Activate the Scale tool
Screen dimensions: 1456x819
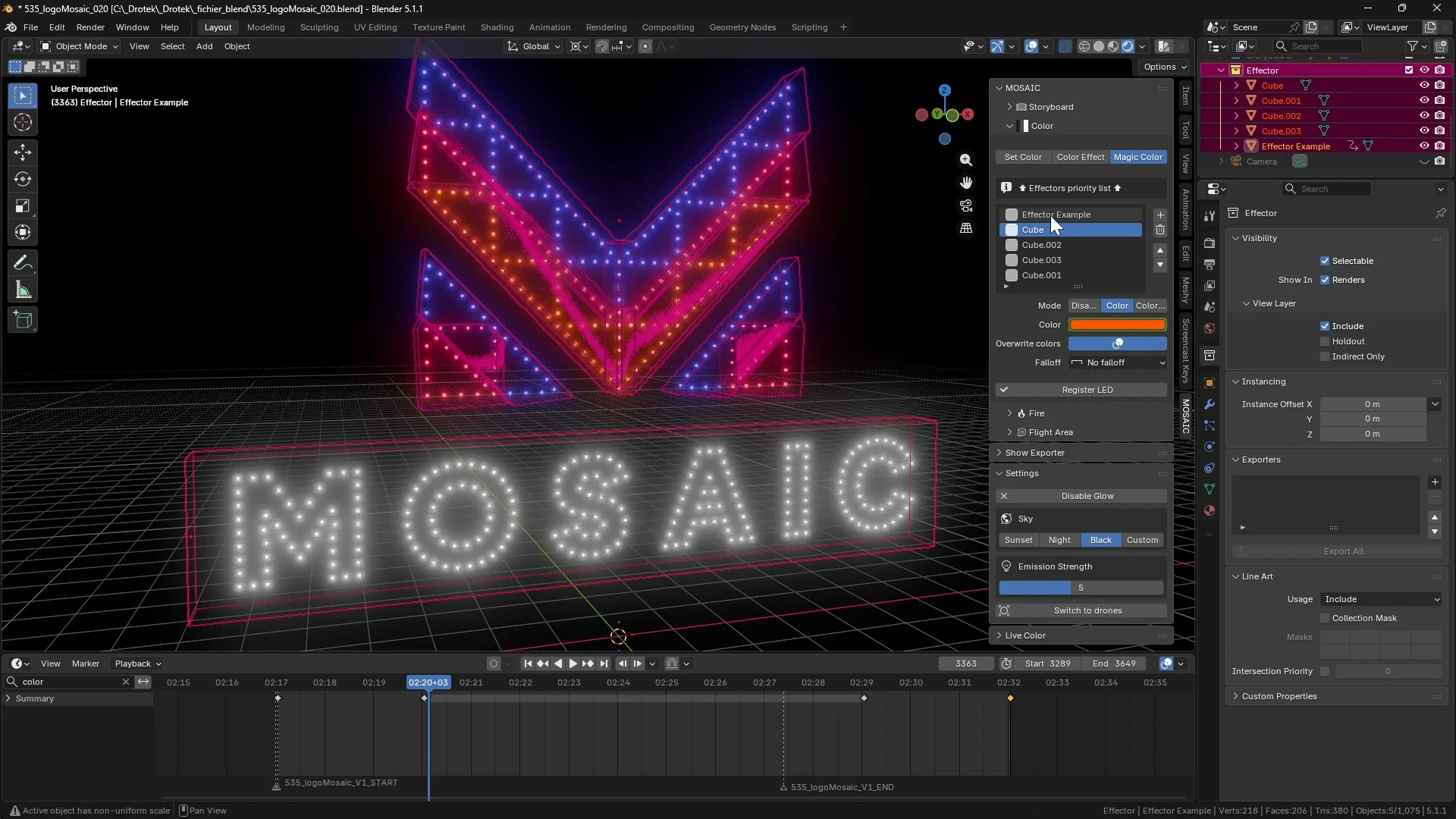(x=23, y=206)
